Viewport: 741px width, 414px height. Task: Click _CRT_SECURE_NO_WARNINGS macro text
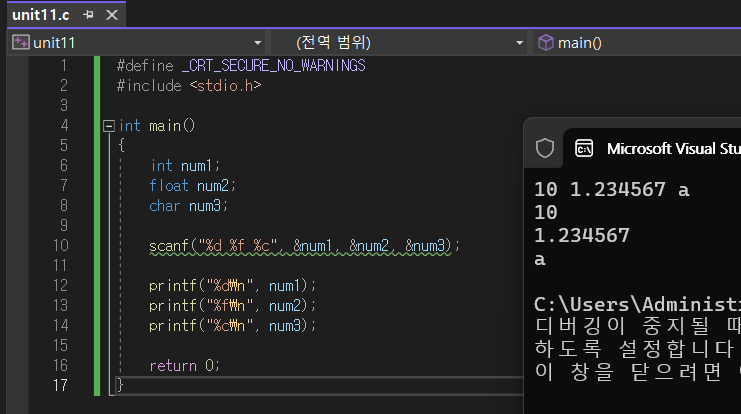[274, 66]
